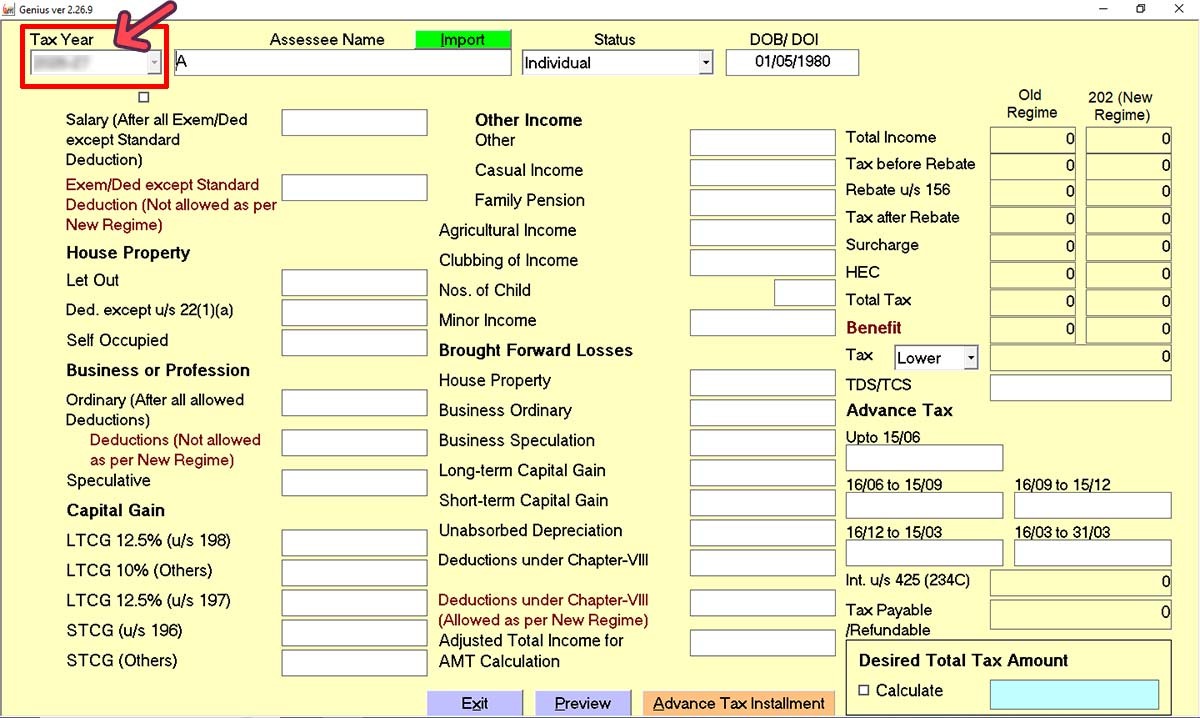The height and width of the screenshot is (718, 1200).
Task: Click the Upto 15/06 advance tax field
Action: click(x=924, y=457)
